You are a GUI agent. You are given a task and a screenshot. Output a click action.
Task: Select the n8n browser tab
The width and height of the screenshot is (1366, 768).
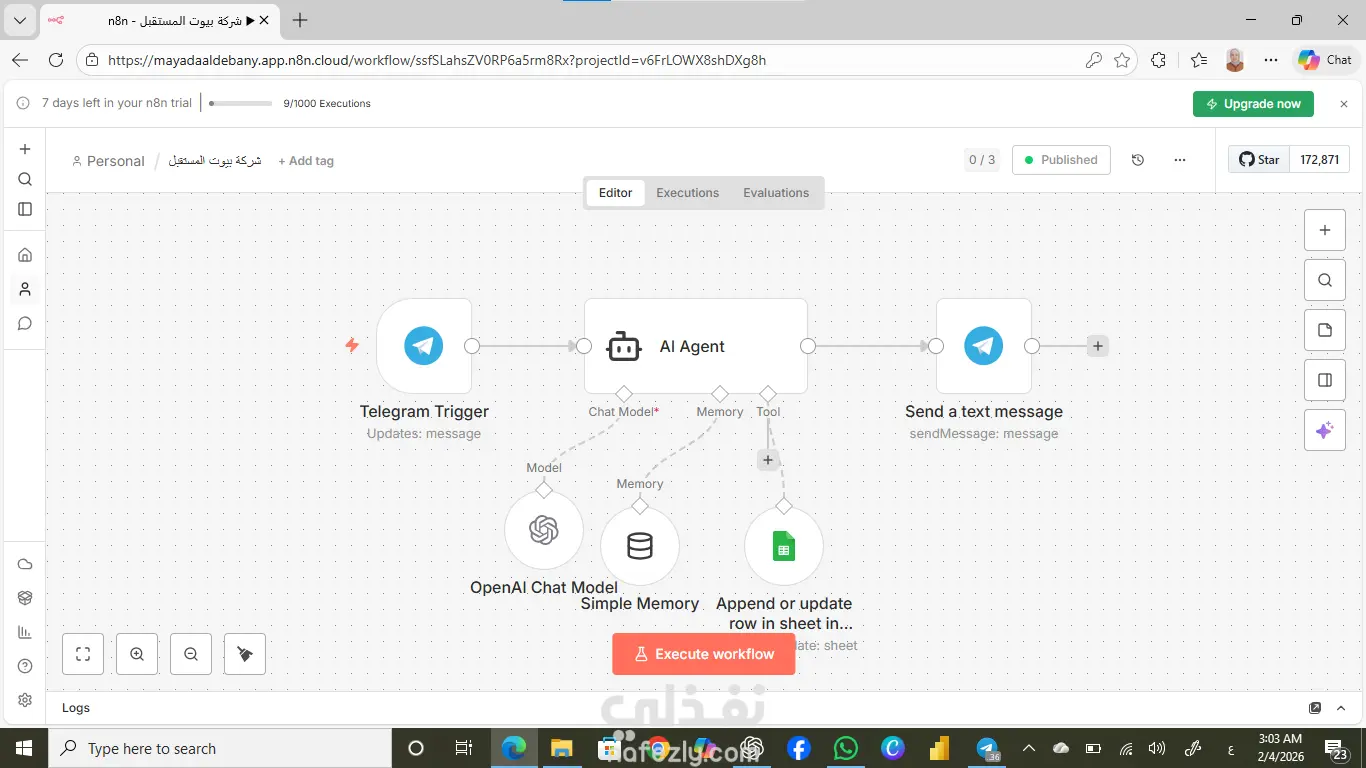[x=162, y=20]
